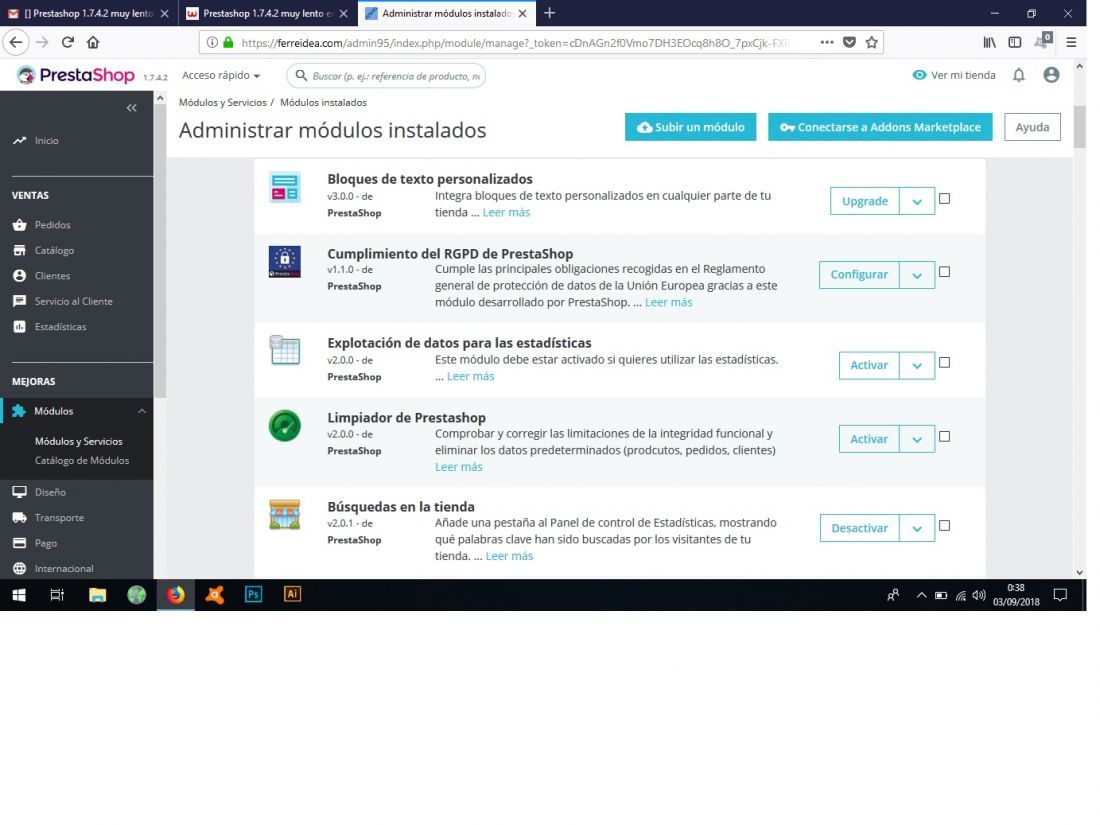Click Upgrade for Bloques de texto
This screenshot has width=1100, height=825.
[864, 201]
